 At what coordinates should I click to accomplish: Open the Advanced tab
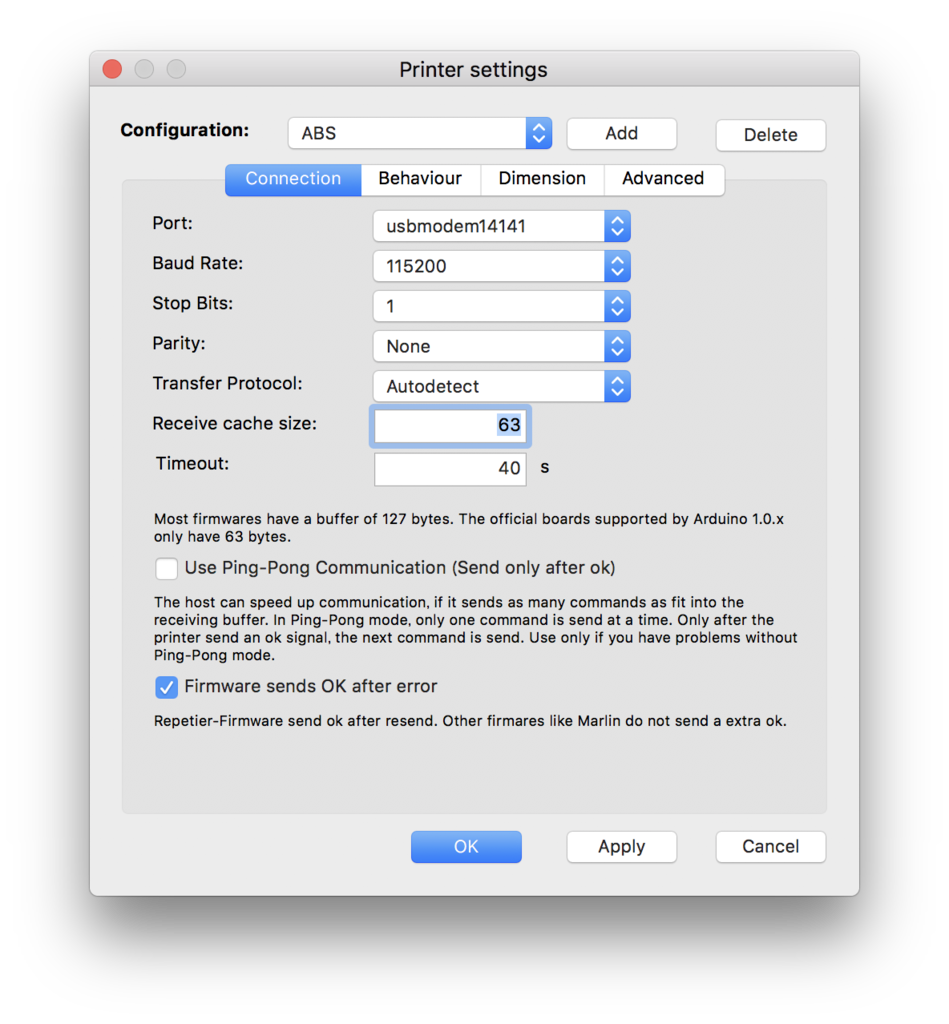click(x=664, y=179)
